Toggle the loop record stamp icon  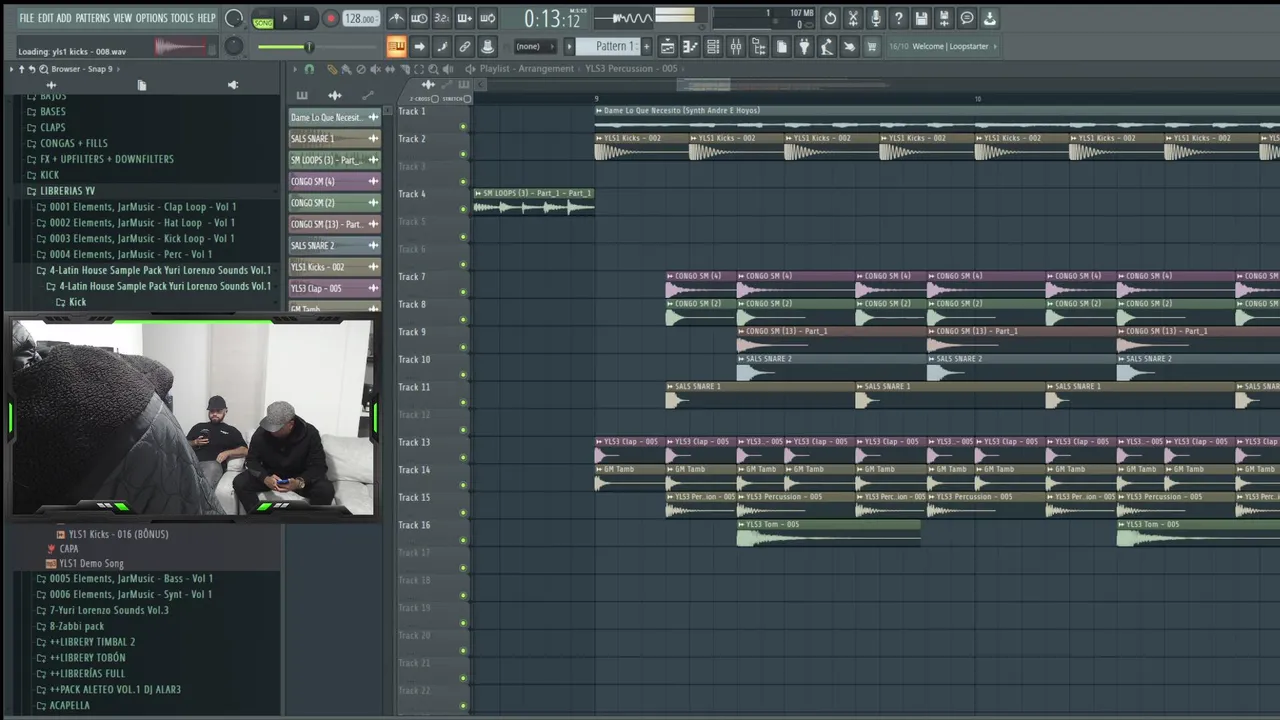tap(487, 46)
